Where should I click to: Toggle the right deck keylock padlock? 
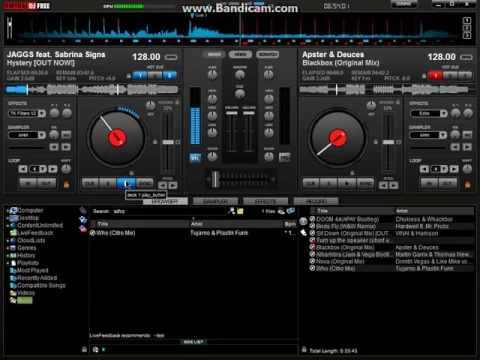point(398,102)
